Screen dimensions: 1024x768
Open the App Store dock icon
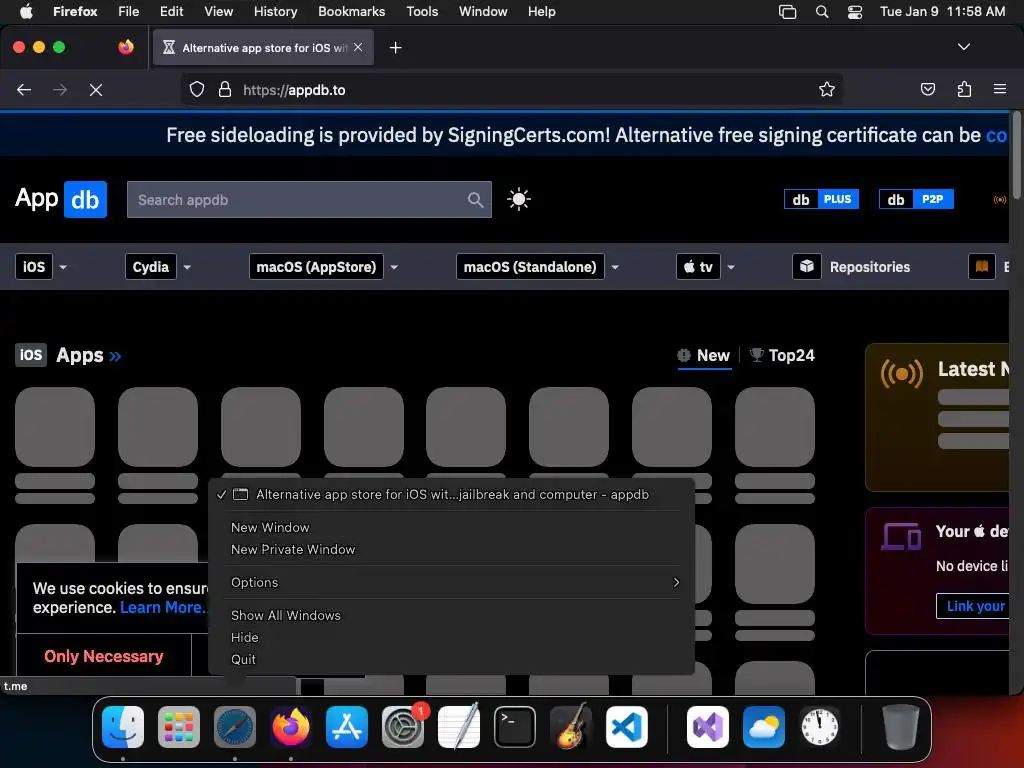(x=347, y=727)
